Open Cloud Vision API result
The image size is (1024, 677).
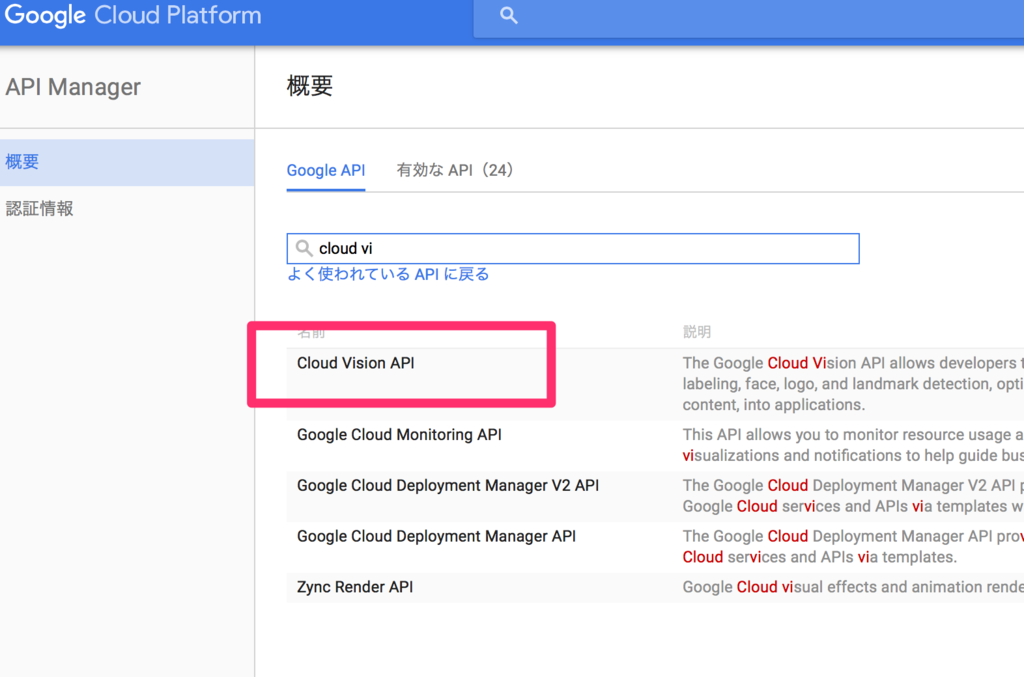(355, 363)
